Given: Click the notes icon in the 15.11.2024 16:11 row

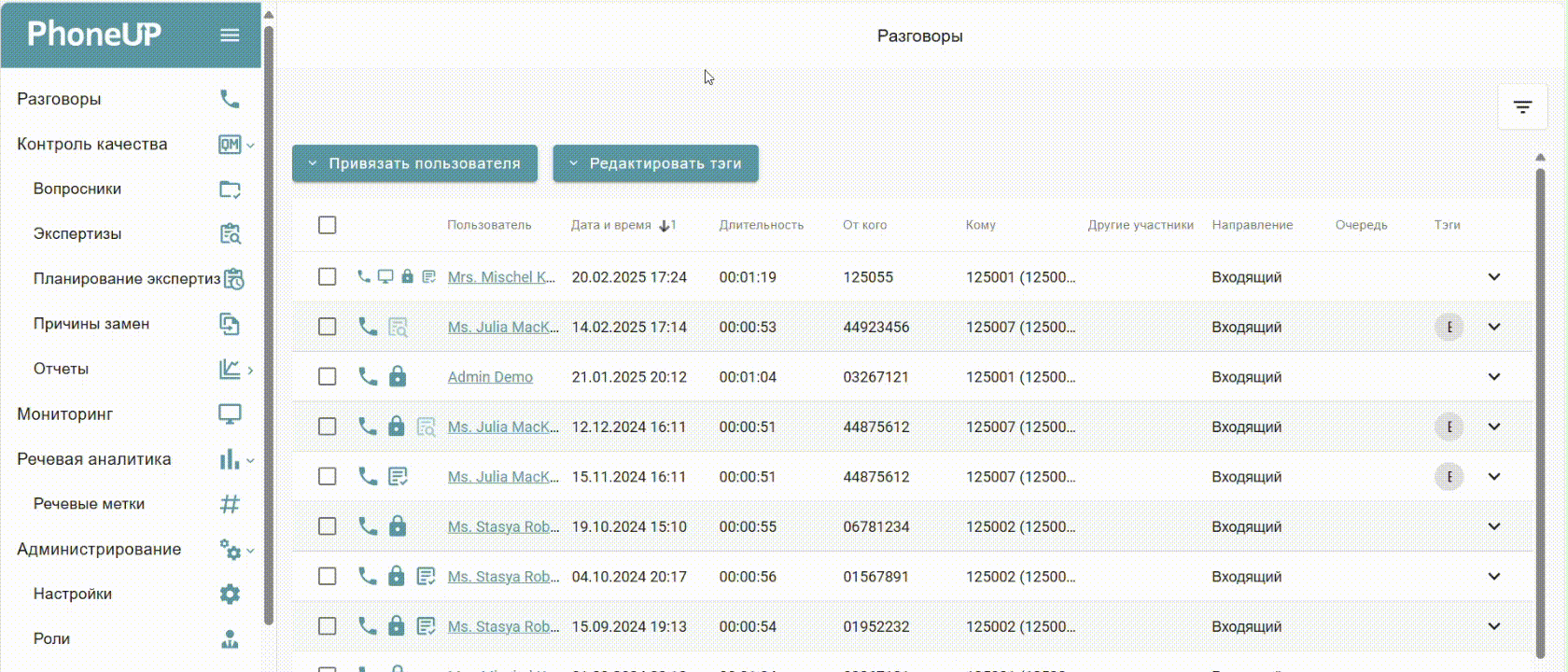Looking at the screenshot, I should pos(398,477).
